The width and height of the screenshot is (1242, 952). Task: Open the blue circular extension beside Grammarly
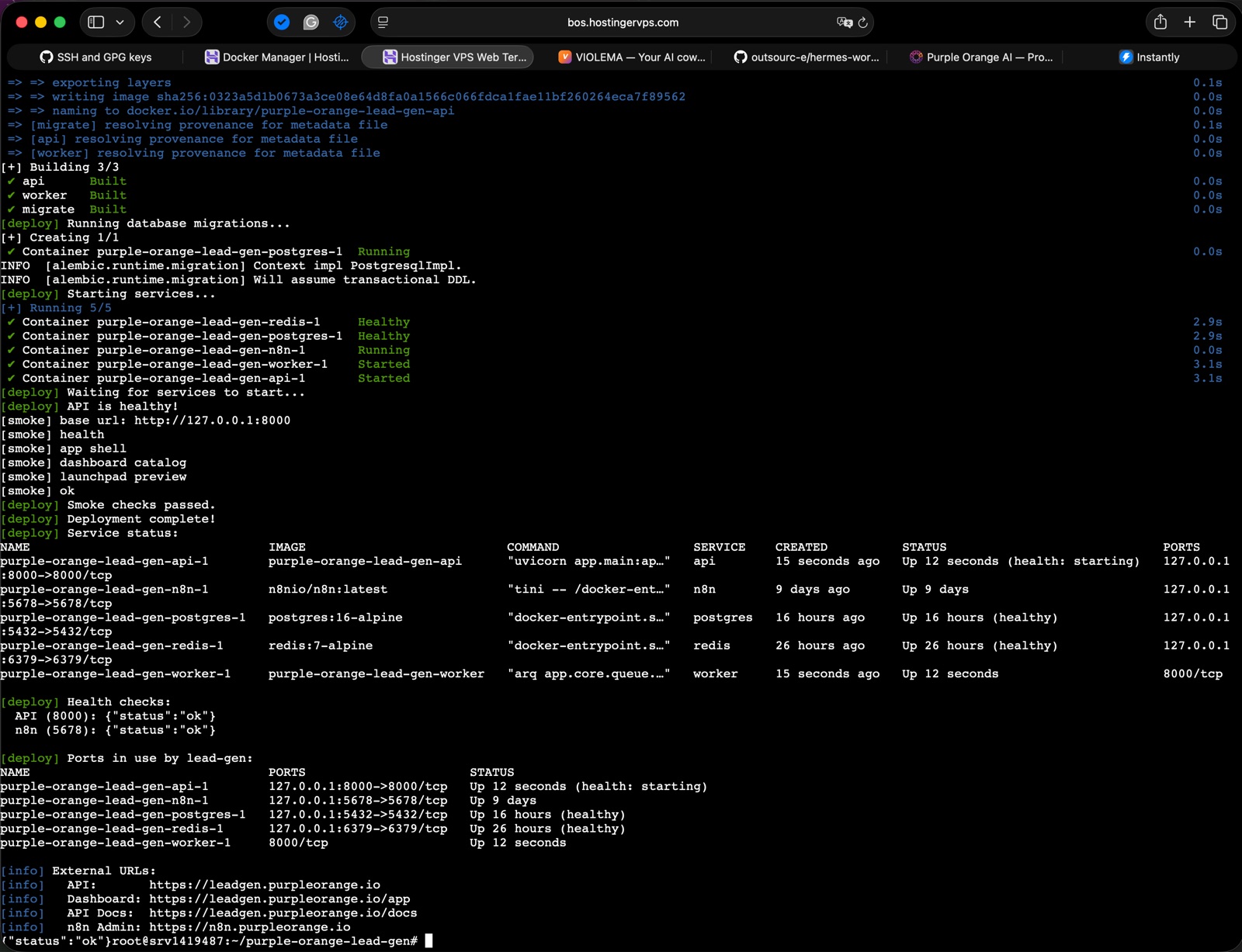coord(340,23)
